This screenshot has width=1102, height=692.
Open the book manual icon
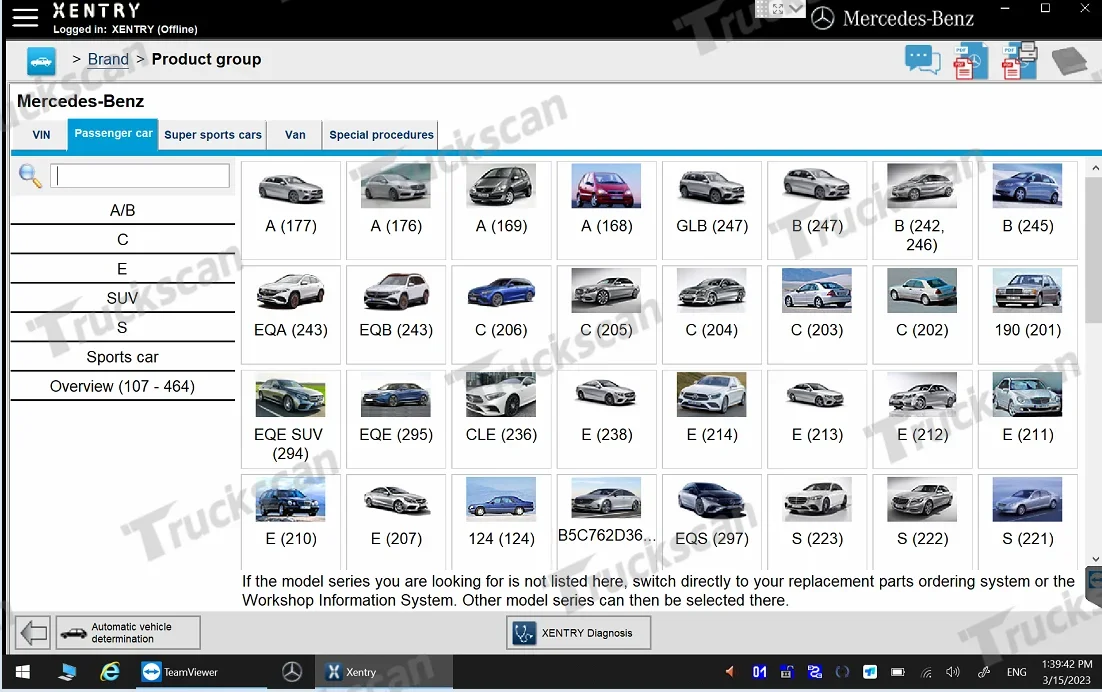(1068, 61)
